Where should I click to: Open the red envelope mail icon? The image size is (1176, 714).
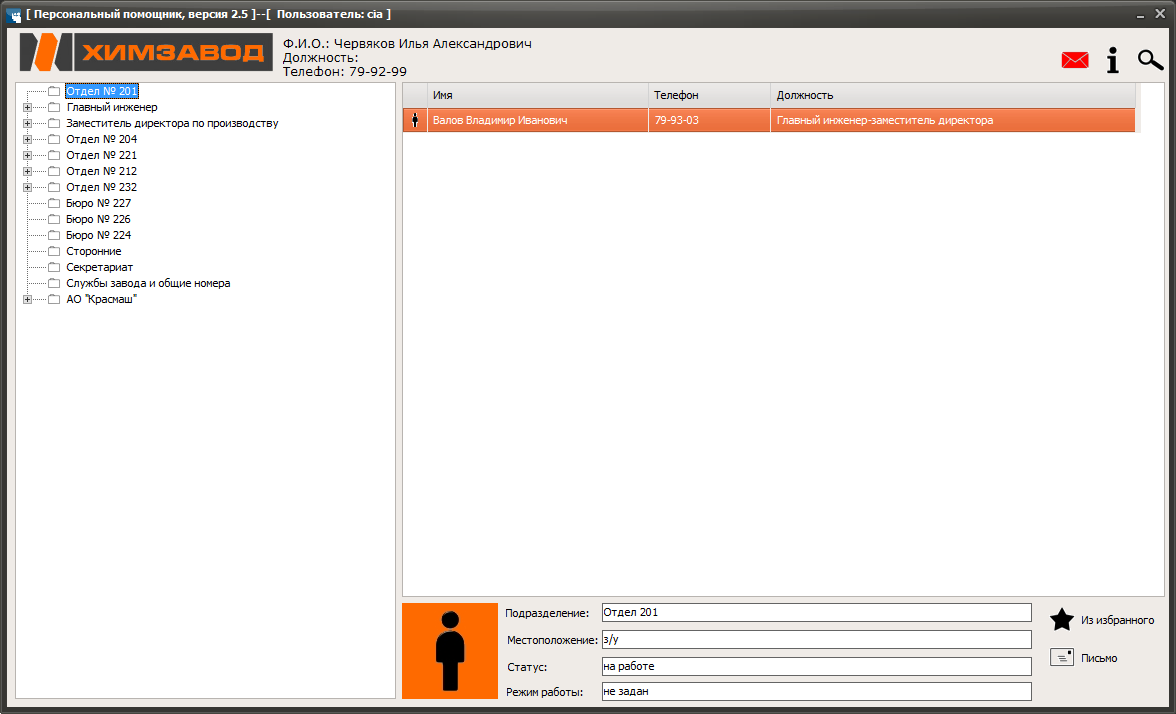pos(1075,61)
